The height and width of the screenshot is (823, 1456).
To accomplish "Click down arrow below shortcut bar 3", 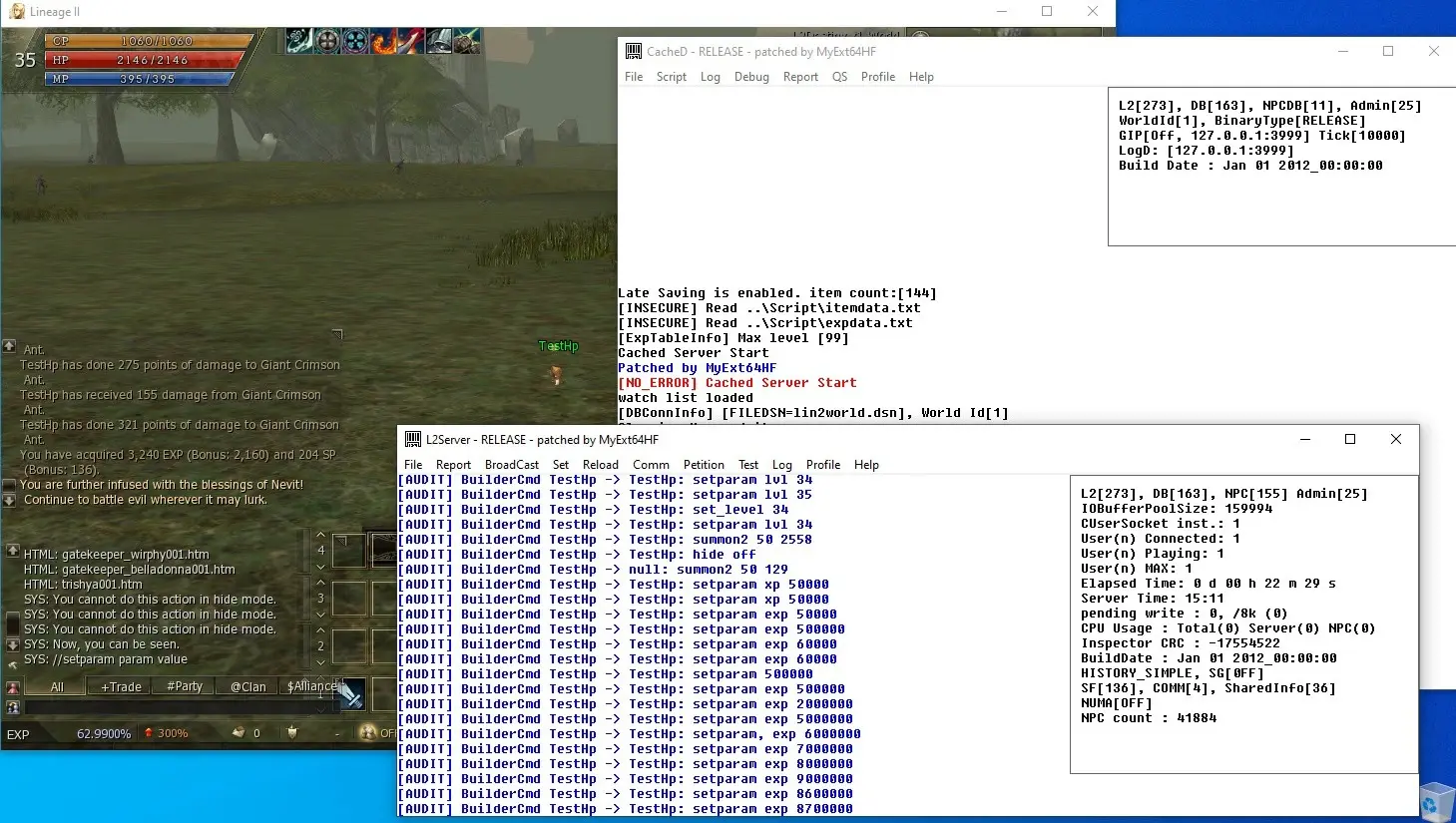I will (321, 616).
